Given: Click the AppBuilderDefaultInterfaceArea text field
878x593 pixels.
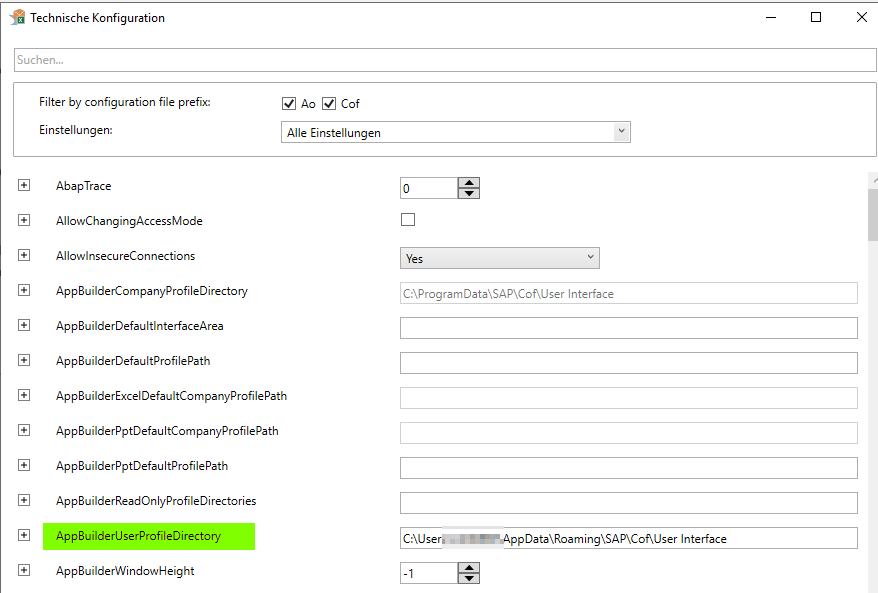Looking at the screenshot, I should [x=628, y=328].
